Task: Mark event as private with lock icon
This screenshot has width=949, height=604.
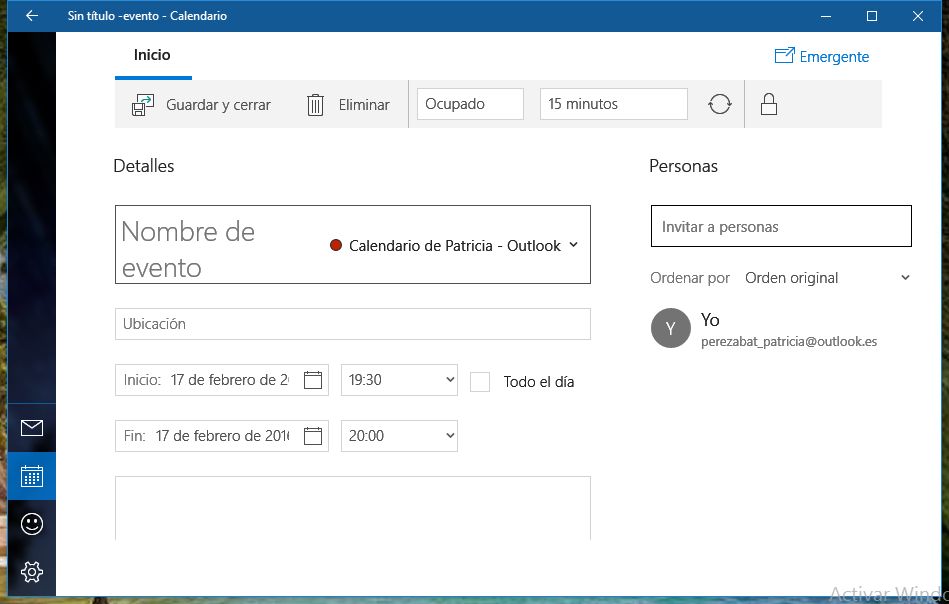Action: 769,104
